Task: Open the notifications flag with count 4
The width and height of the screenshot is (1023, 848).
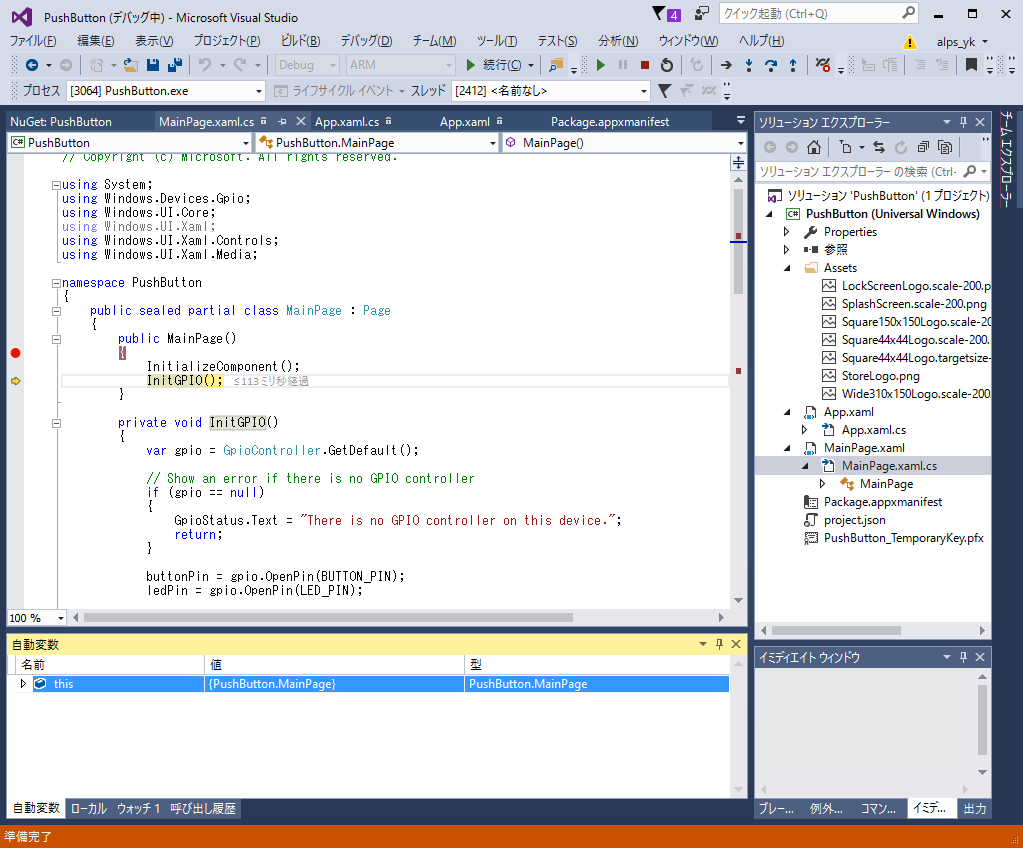Action: (666, 14)
